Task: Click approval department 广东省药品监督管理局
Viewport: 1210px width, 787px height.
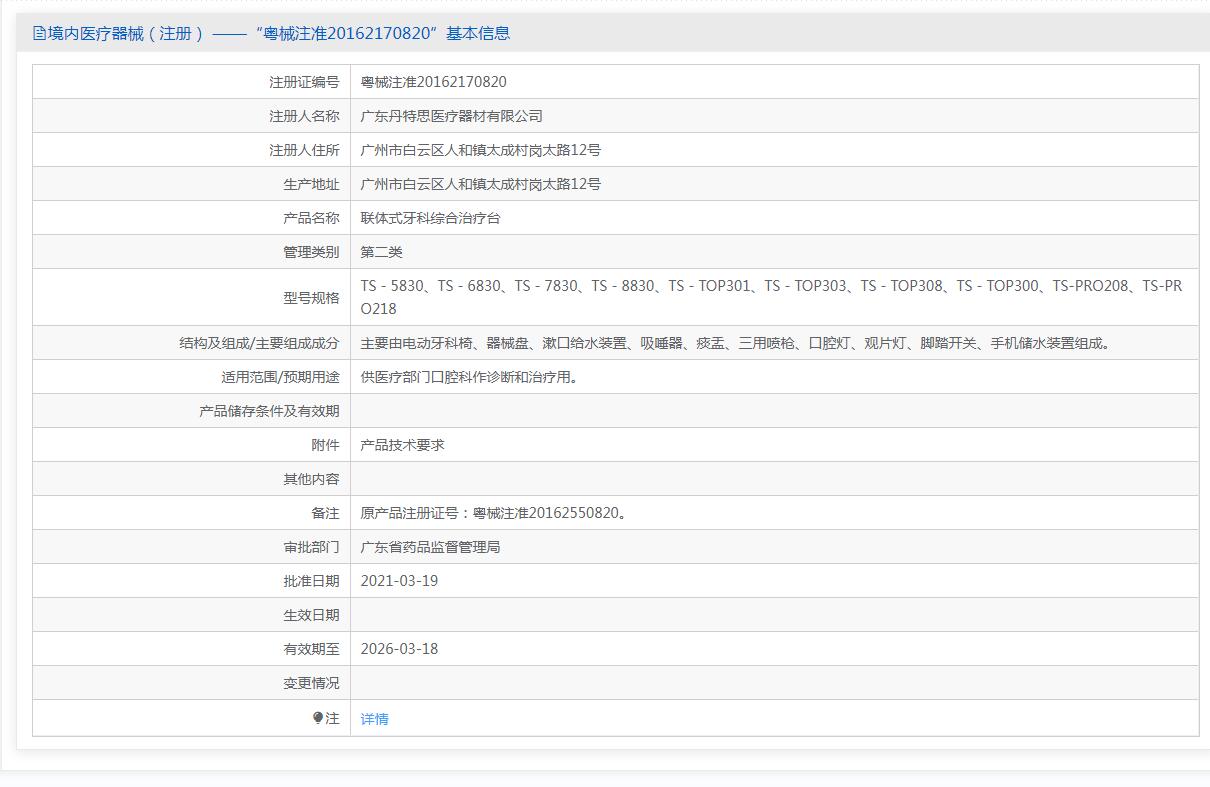Action: point(431,547)
